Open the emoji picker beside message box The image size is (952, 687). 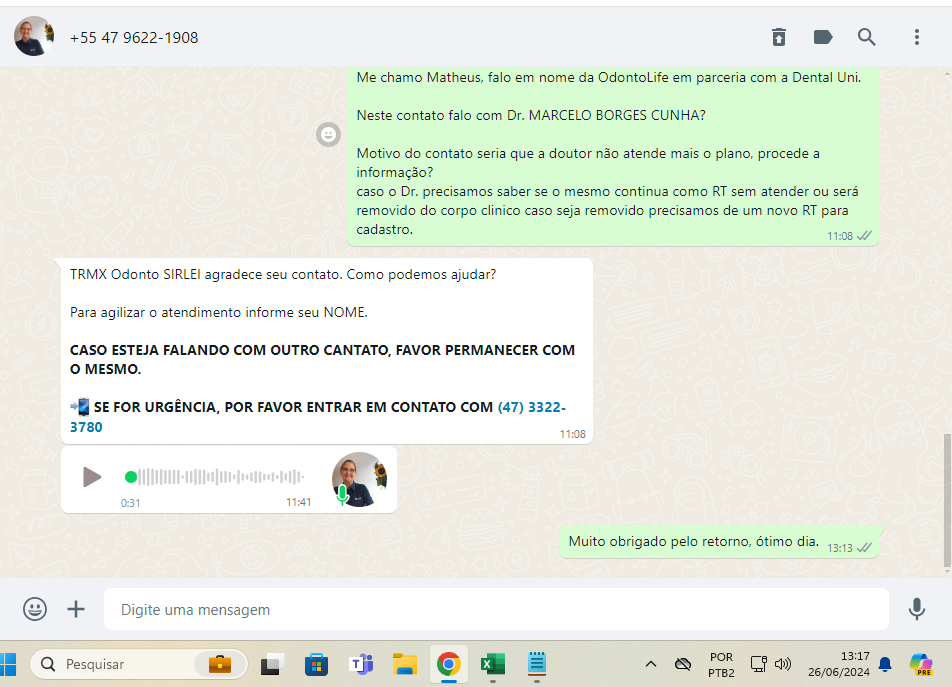coord(35,609)
